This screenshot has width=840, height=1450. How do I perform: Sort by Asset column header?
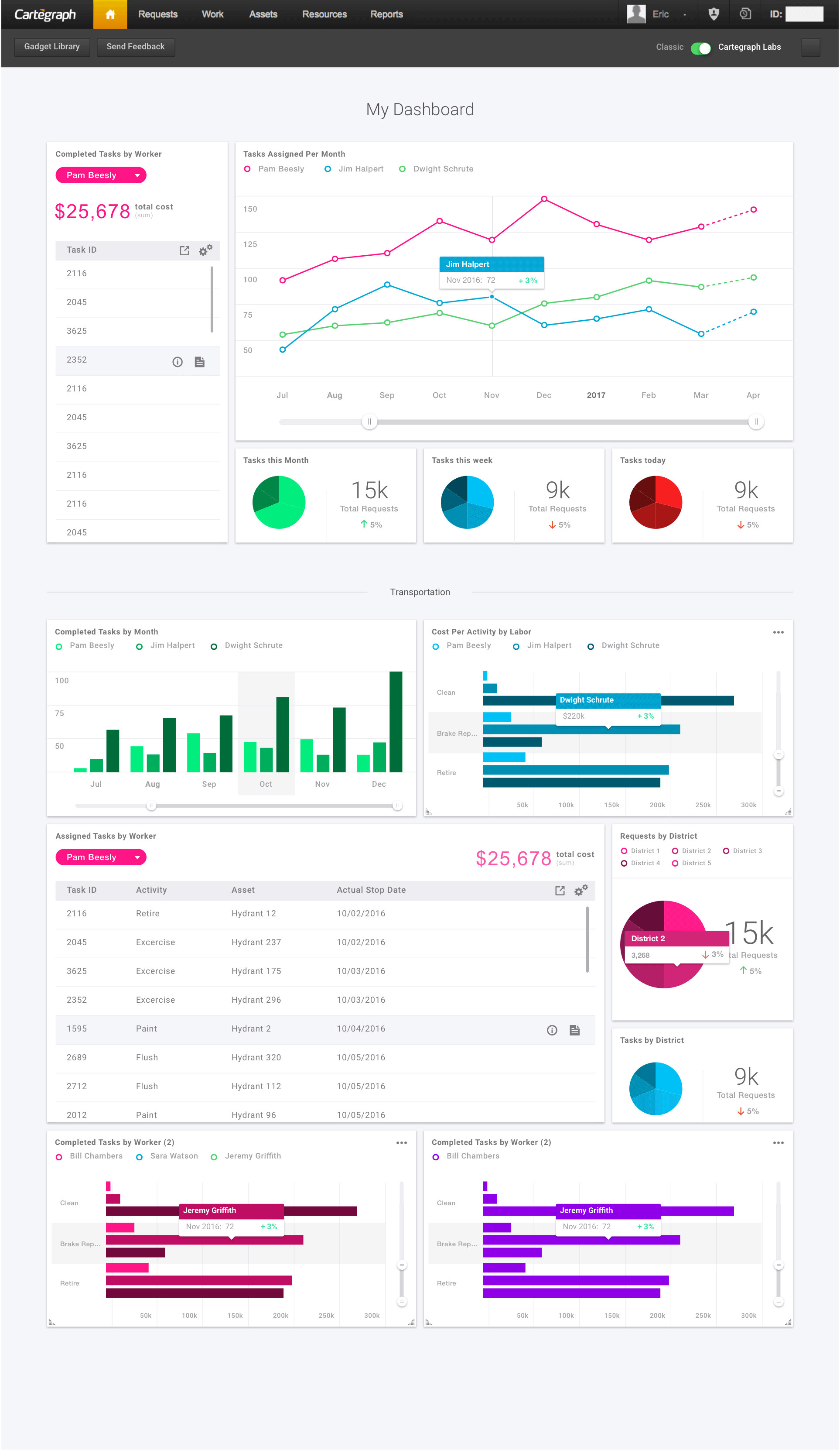point(242,890)
